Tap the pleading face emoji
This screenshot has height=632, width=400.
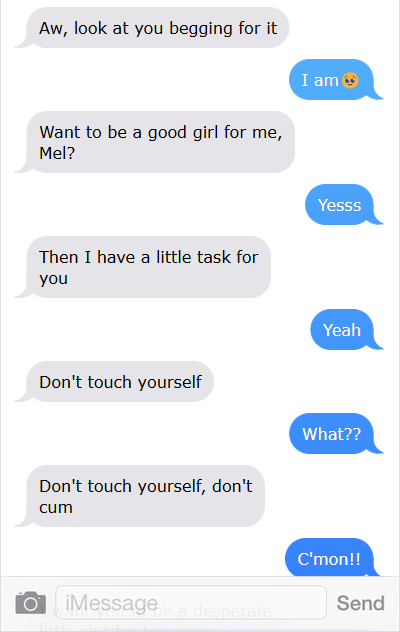coord(350,80)
